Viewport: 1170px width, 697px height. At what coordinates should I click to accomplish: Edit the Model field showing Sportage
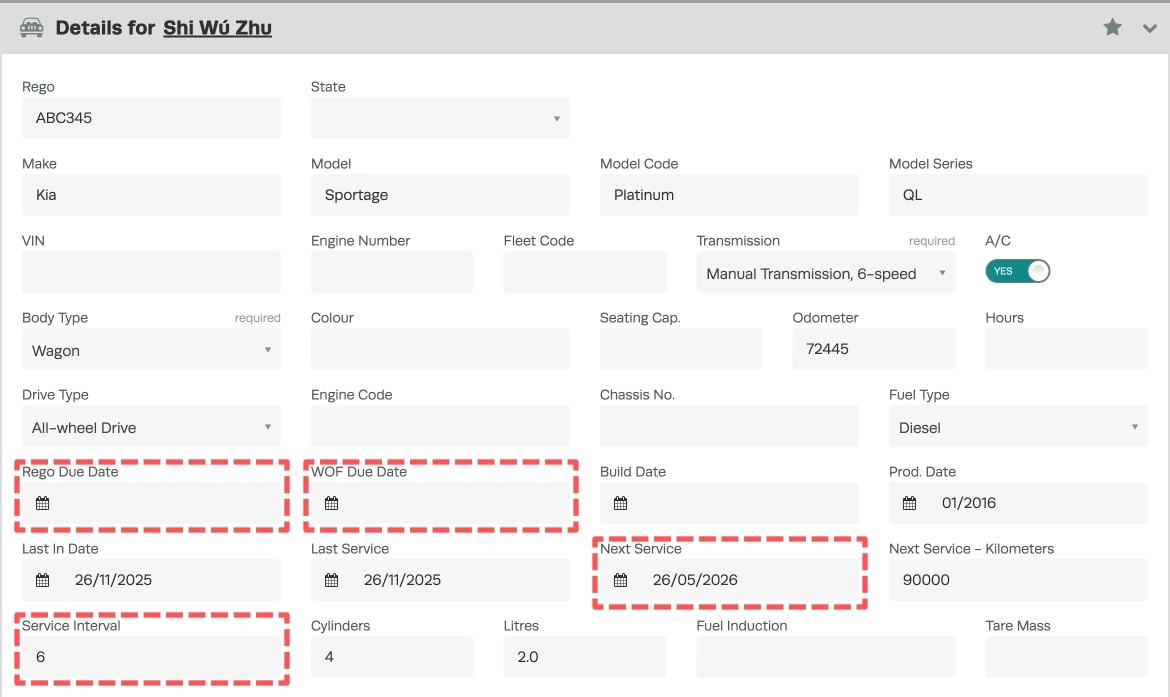click(440, 195)
